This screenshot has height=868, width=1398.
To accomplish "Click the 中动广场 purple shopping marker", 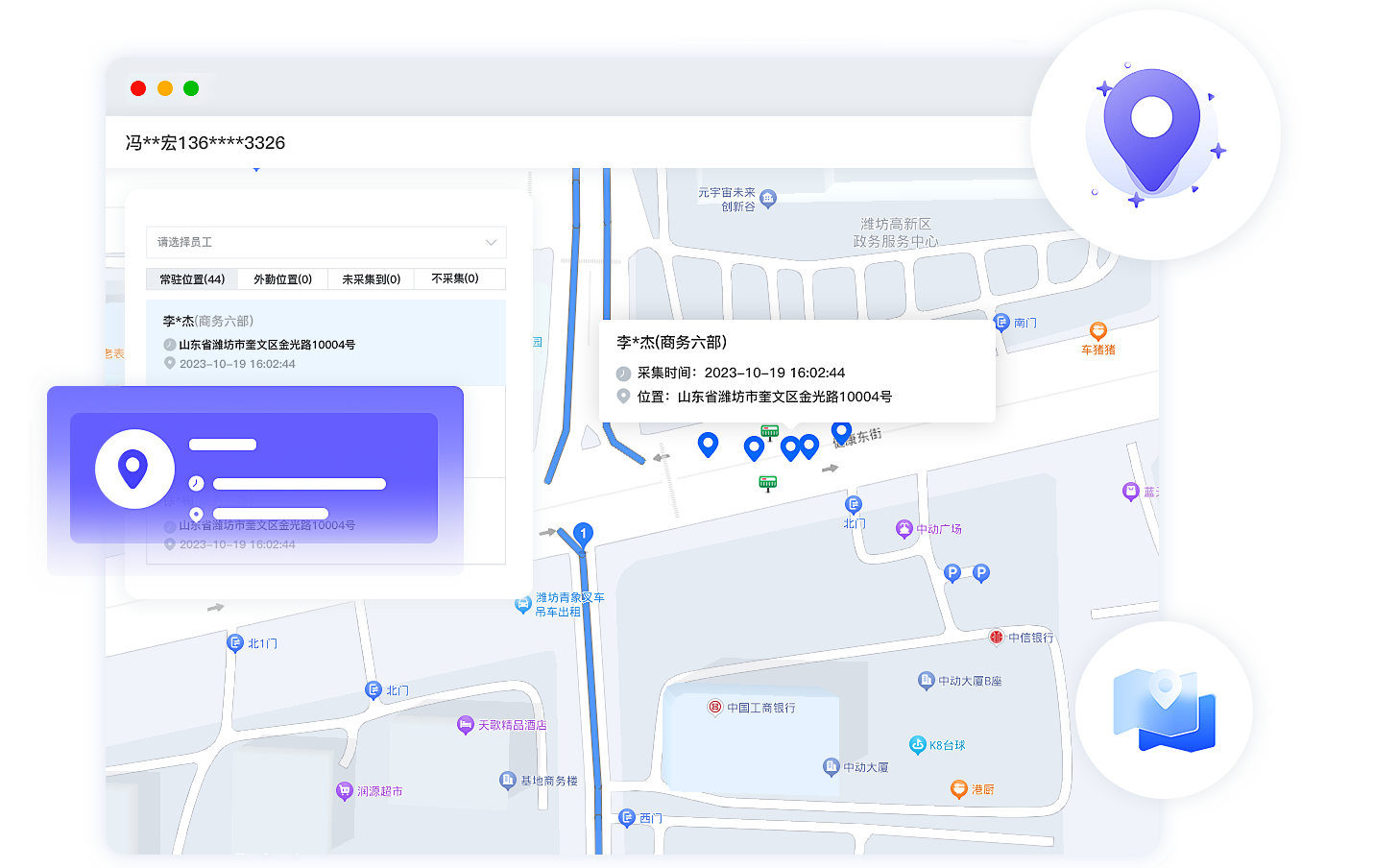I will click(904, 528).
